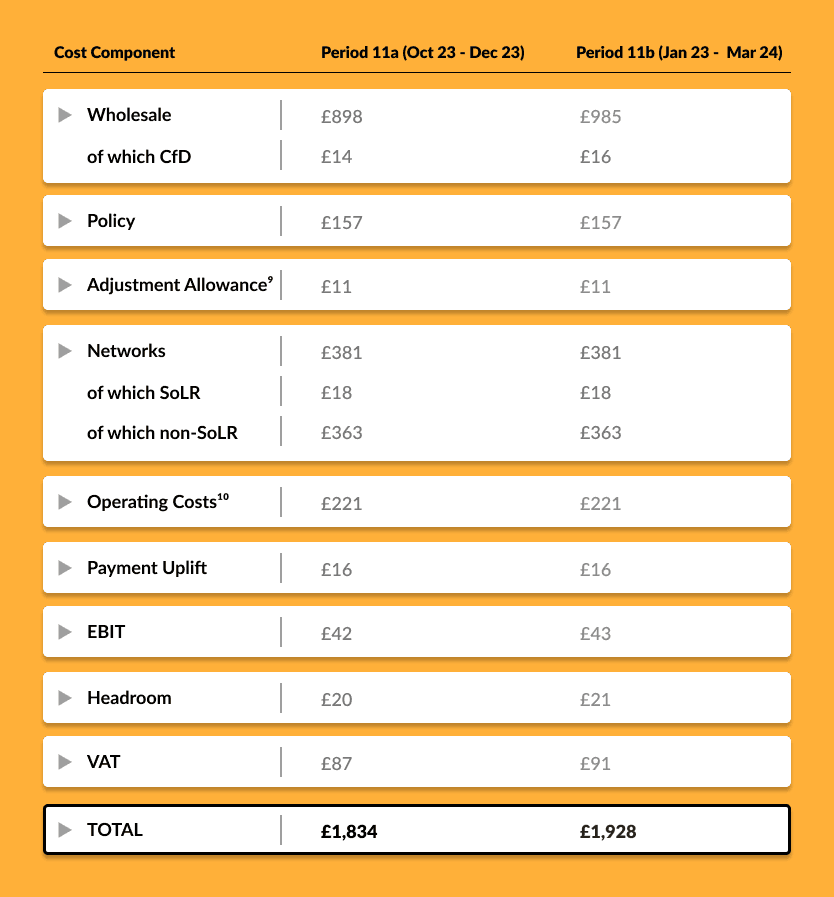The width and height of the screenshot is (834, 897).
Task: Select the 'of which CfD' row label
Action: [x=139, y=157]
